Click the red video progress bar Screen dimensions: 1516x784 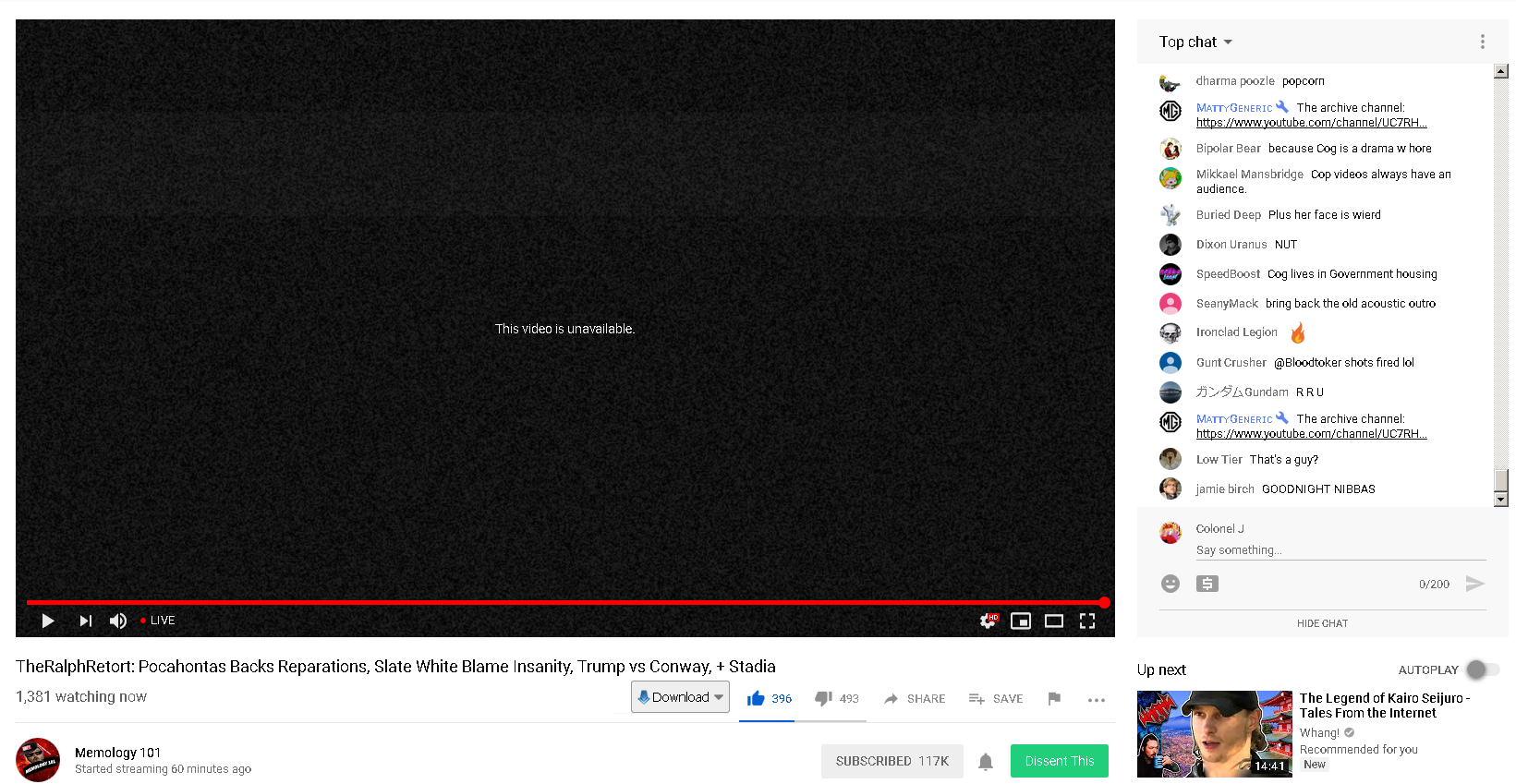click(565, 602)
